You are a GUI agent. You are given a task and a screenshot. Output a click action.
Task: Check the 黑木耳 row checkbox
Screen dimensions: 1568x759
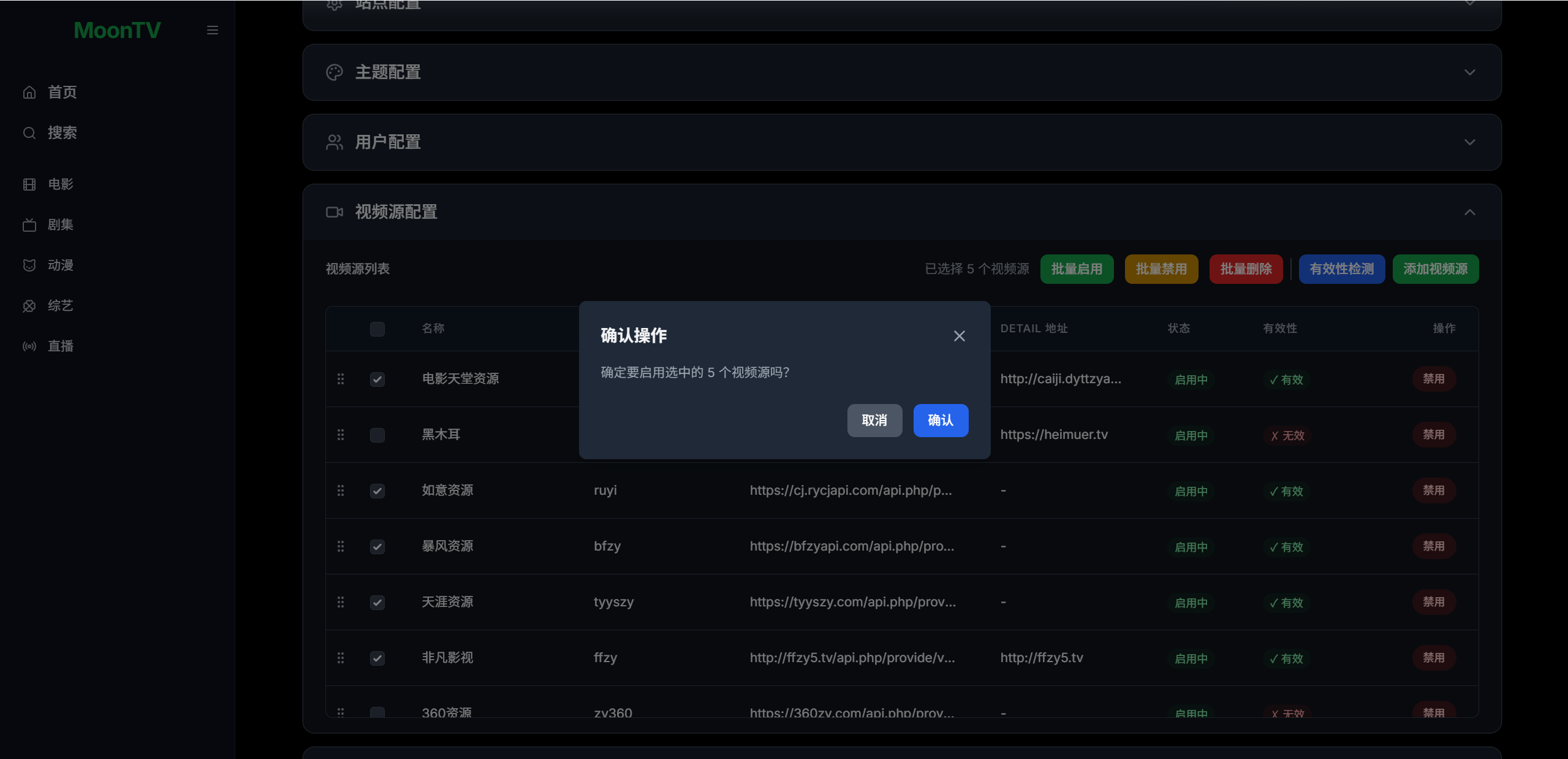point(377,435)
